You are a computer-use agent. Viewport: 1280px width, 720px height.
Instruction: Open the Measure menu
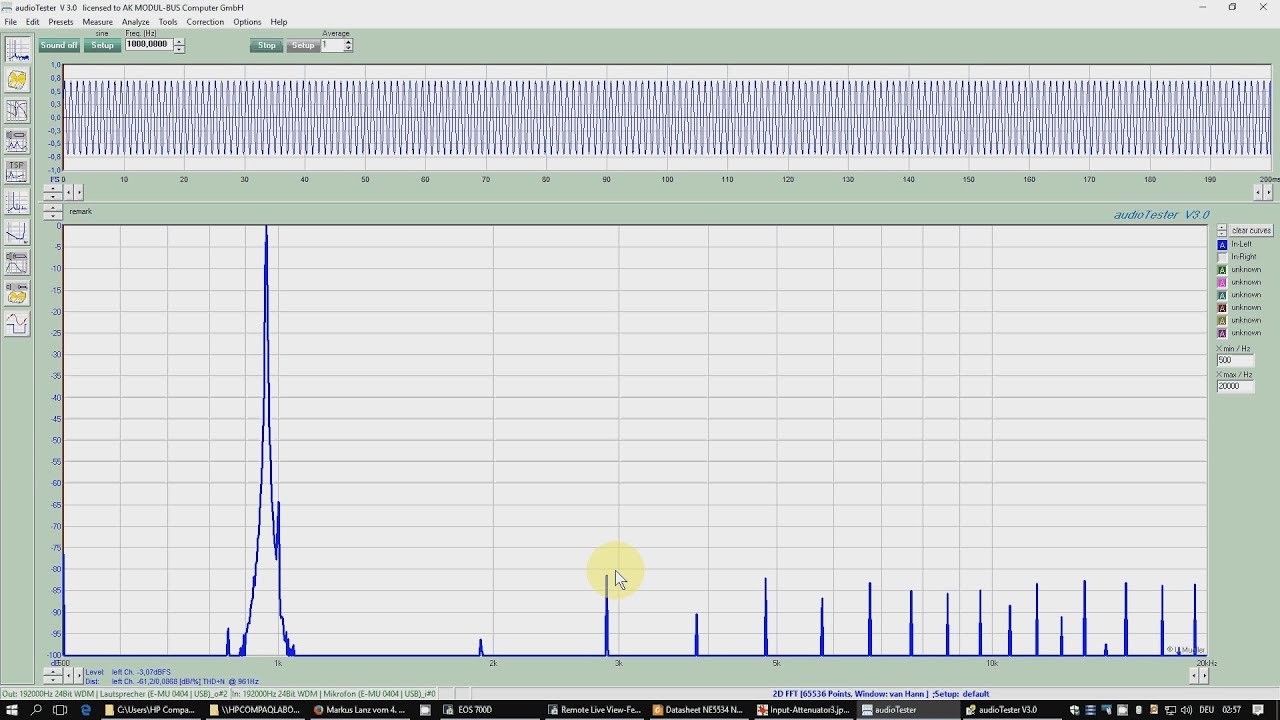point(98,22)
